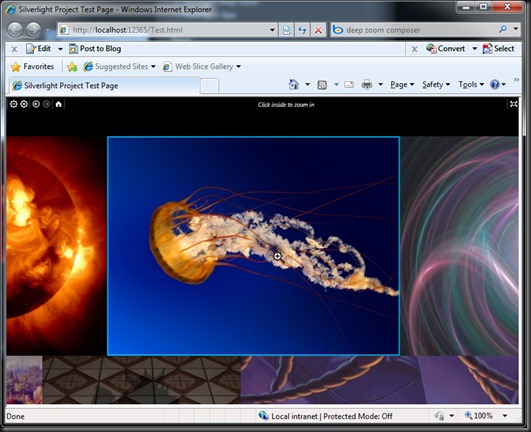531x432 pixels.
Task: Toggle full screen in the Deep Zoom viewer
Action: tap(513, 104)
